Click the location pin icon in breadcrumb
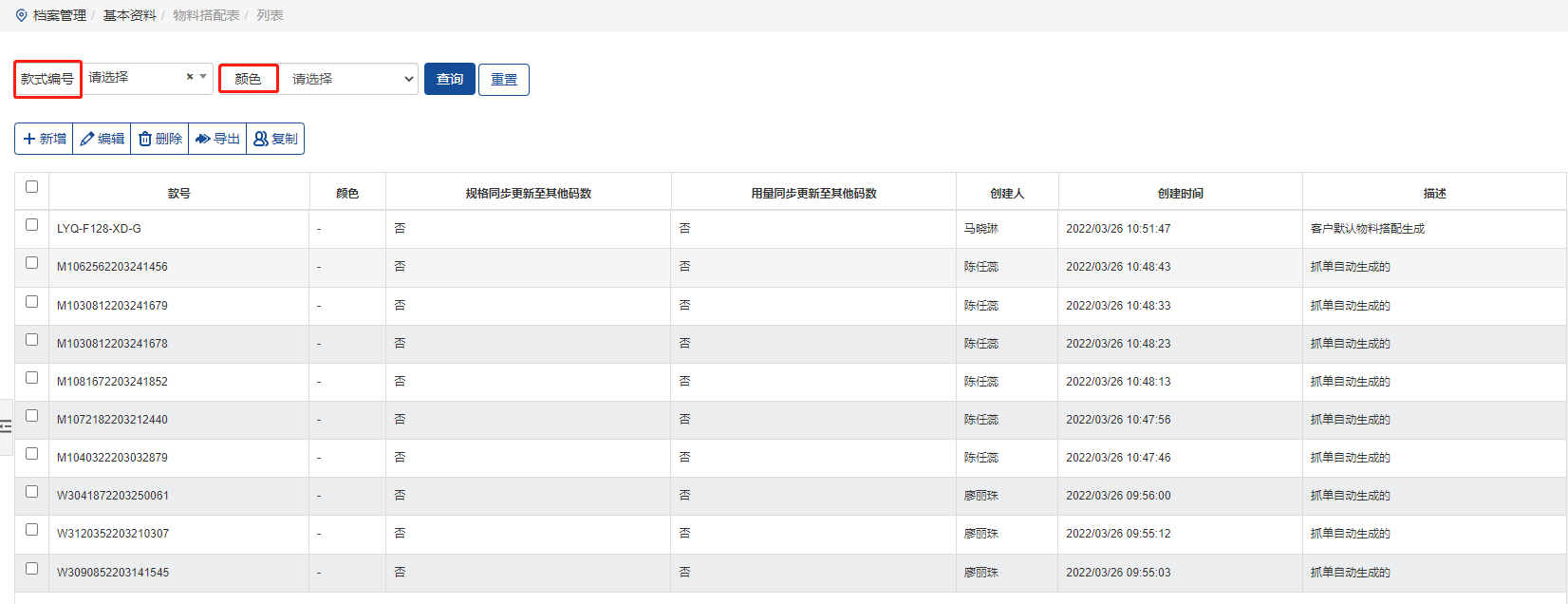This screenshot has height=604, width=1568. pyautogui.click(x=21, y=15)
